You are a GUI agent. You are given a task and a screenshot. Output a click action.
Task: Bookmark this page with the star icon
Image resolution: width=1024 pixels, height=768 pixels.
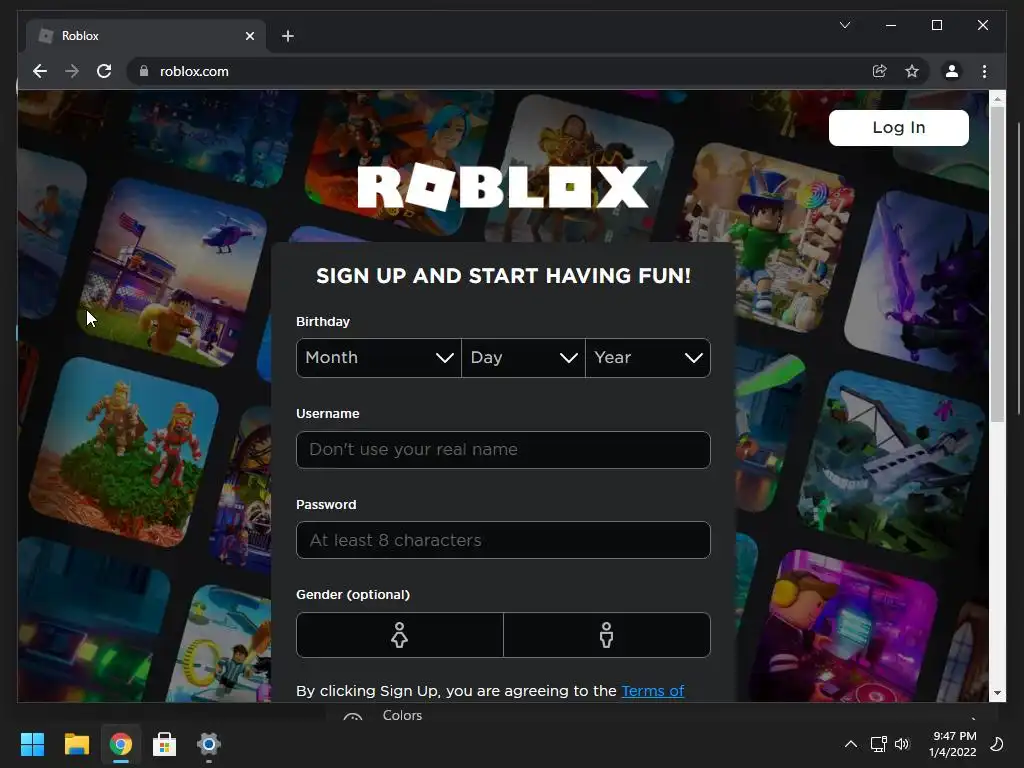[x=912, y=71]
